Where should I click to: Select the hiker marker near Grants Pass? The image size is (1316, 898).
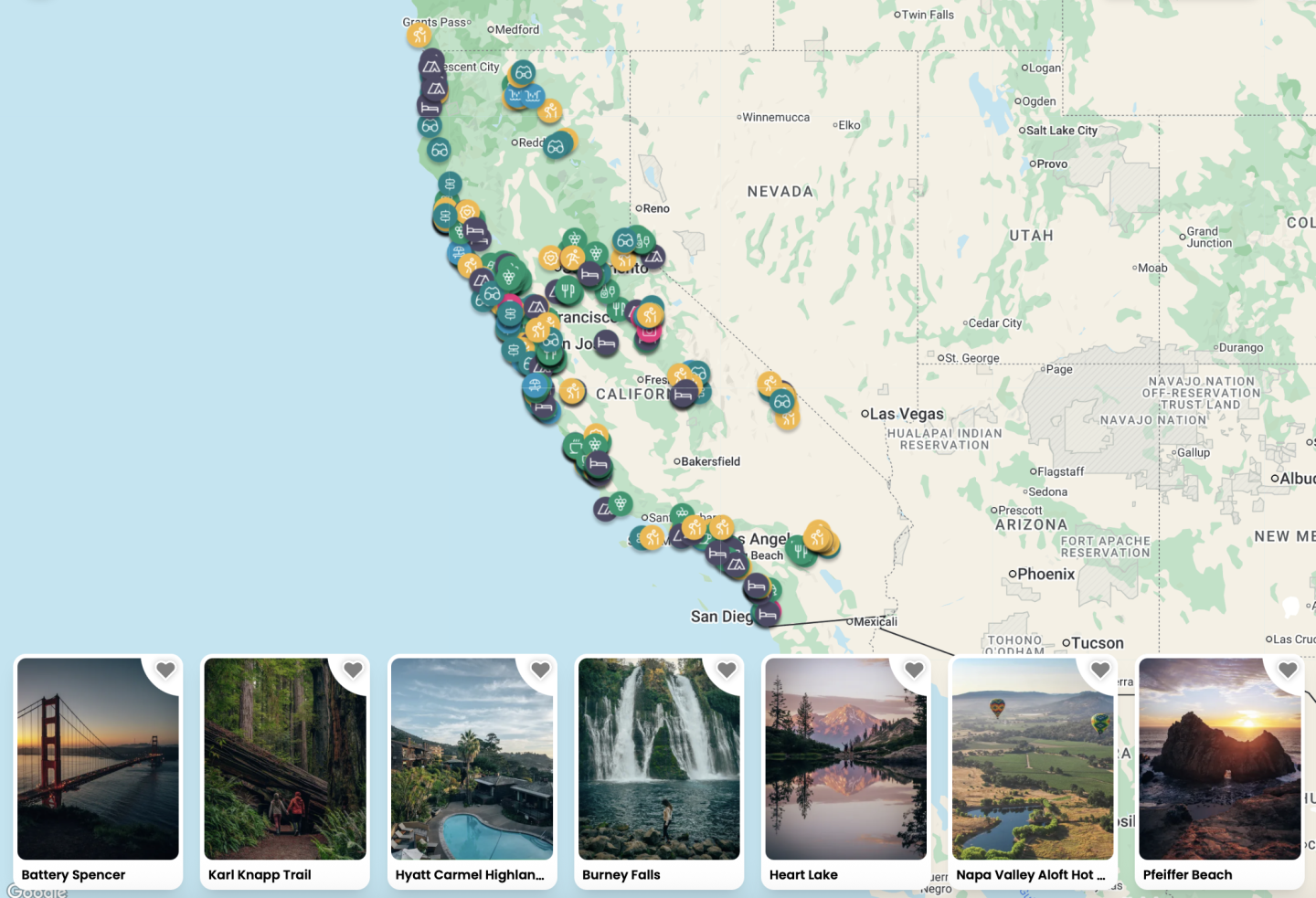point(420,37)
